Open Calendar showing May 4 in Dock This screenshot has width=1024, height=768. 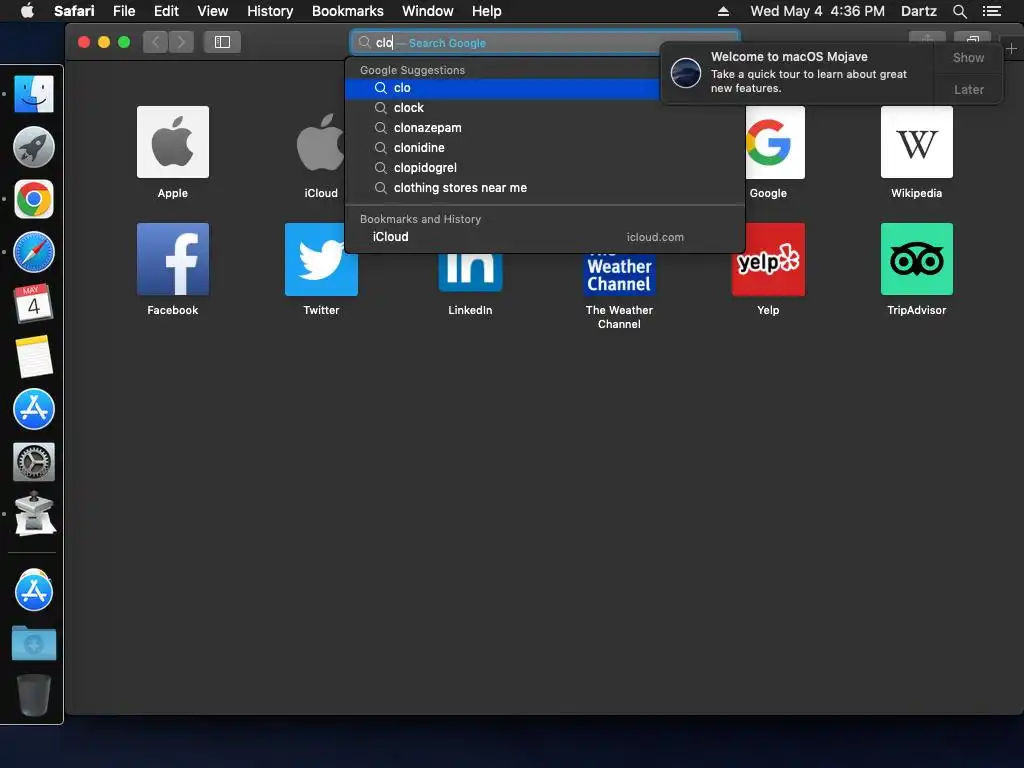[33, 304]
